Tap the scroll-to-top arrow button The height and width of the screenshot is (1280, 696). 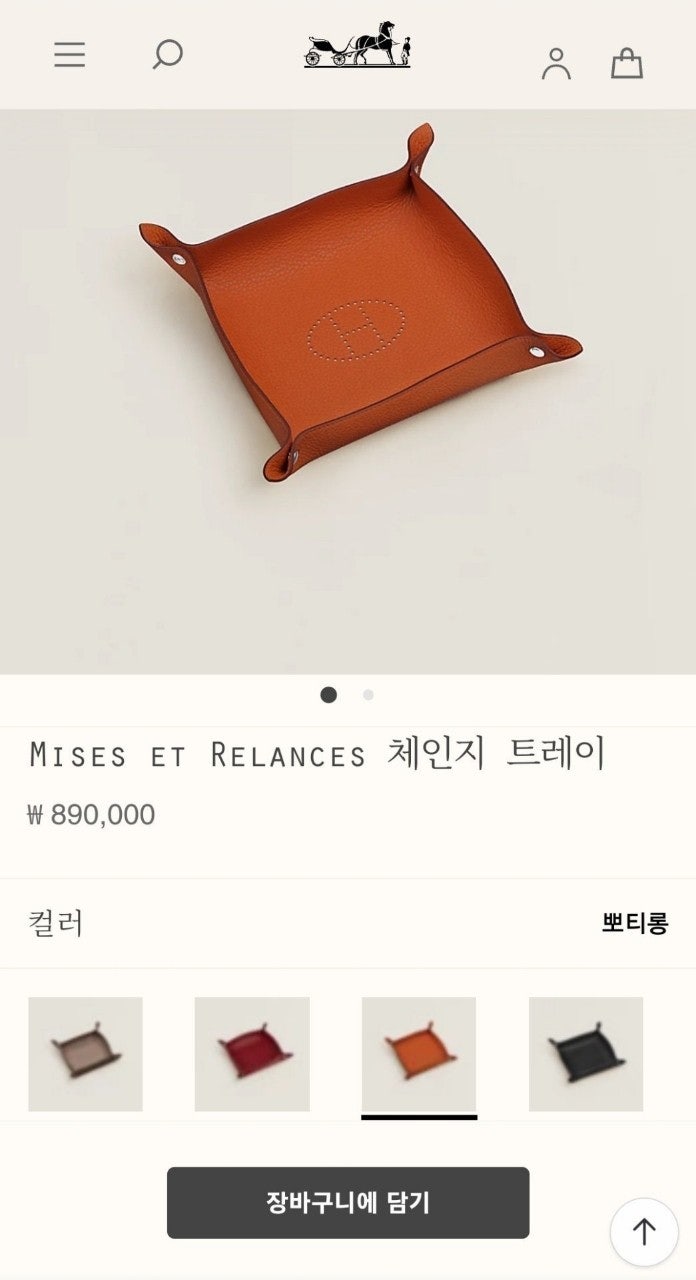click(644, 1232)
